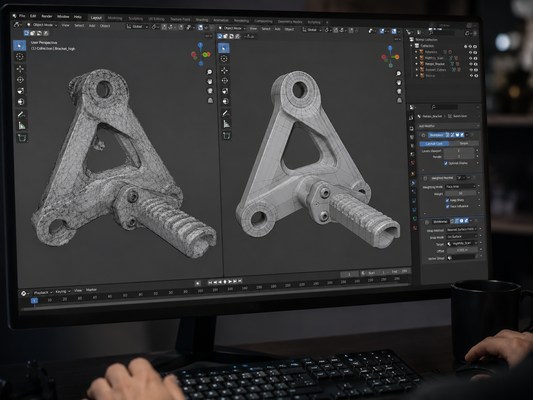Screen dimensions: 533x400
Task: Open the Render menu
Action: click(x=47, y=16)
